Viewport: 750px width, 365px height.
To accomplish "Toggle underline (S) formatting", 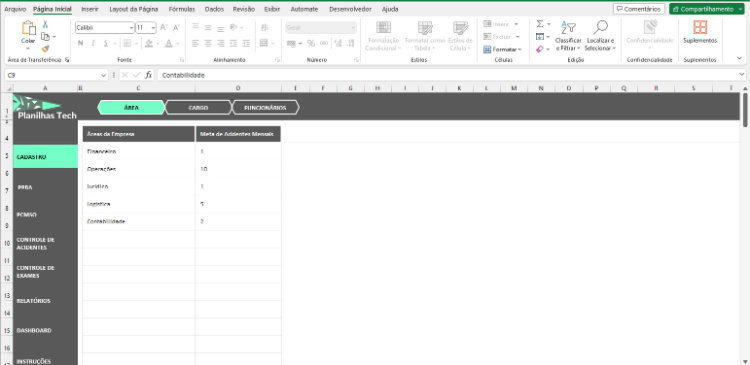I will (x=105, y=44).
